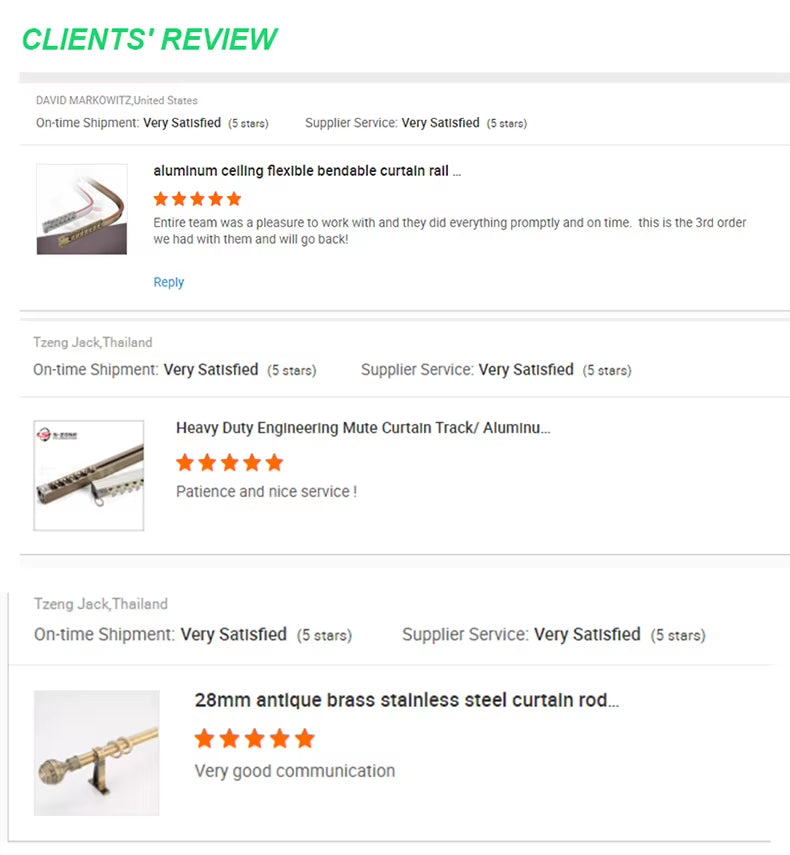
Task: Click 'Patience and nice service !' review text
Action: tap(266, 492)
